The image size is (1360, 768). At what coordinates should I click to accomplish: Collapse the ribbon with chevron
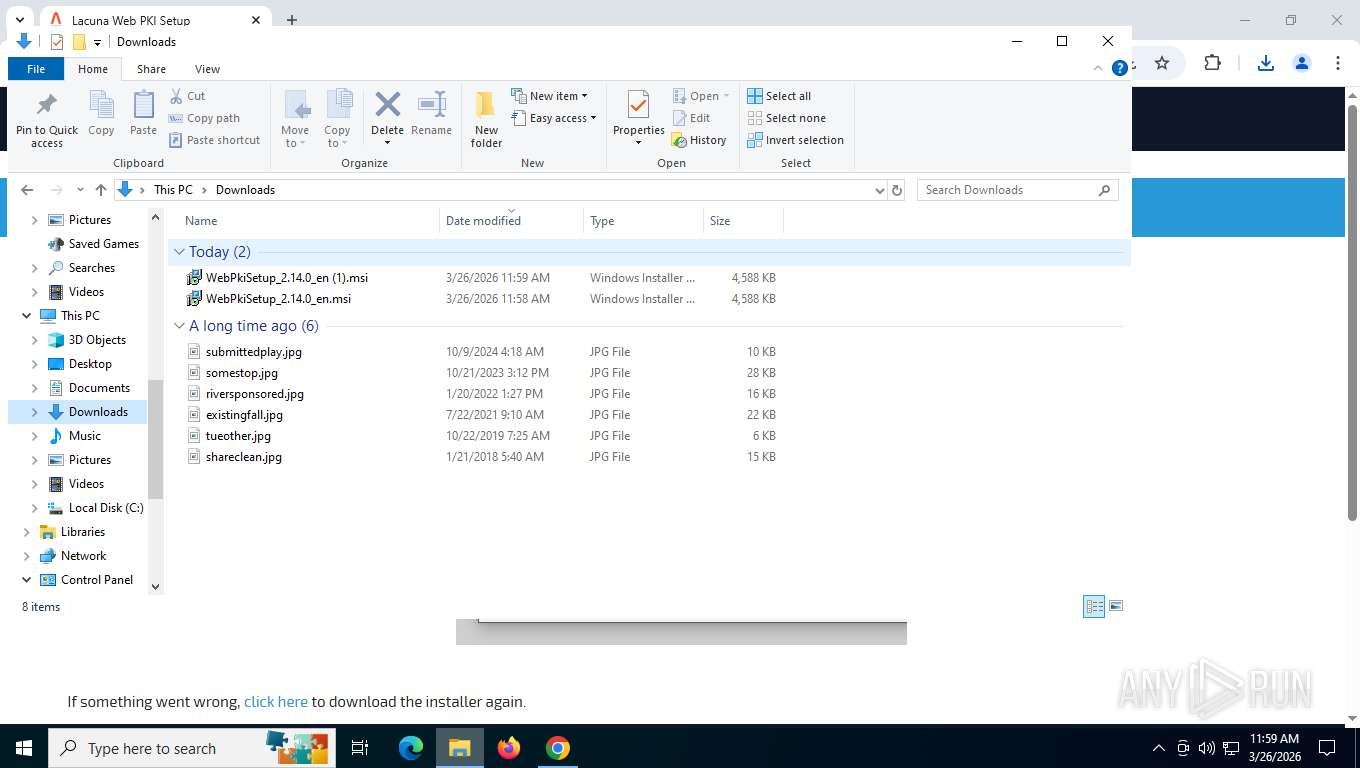(x=1099, y=68)
